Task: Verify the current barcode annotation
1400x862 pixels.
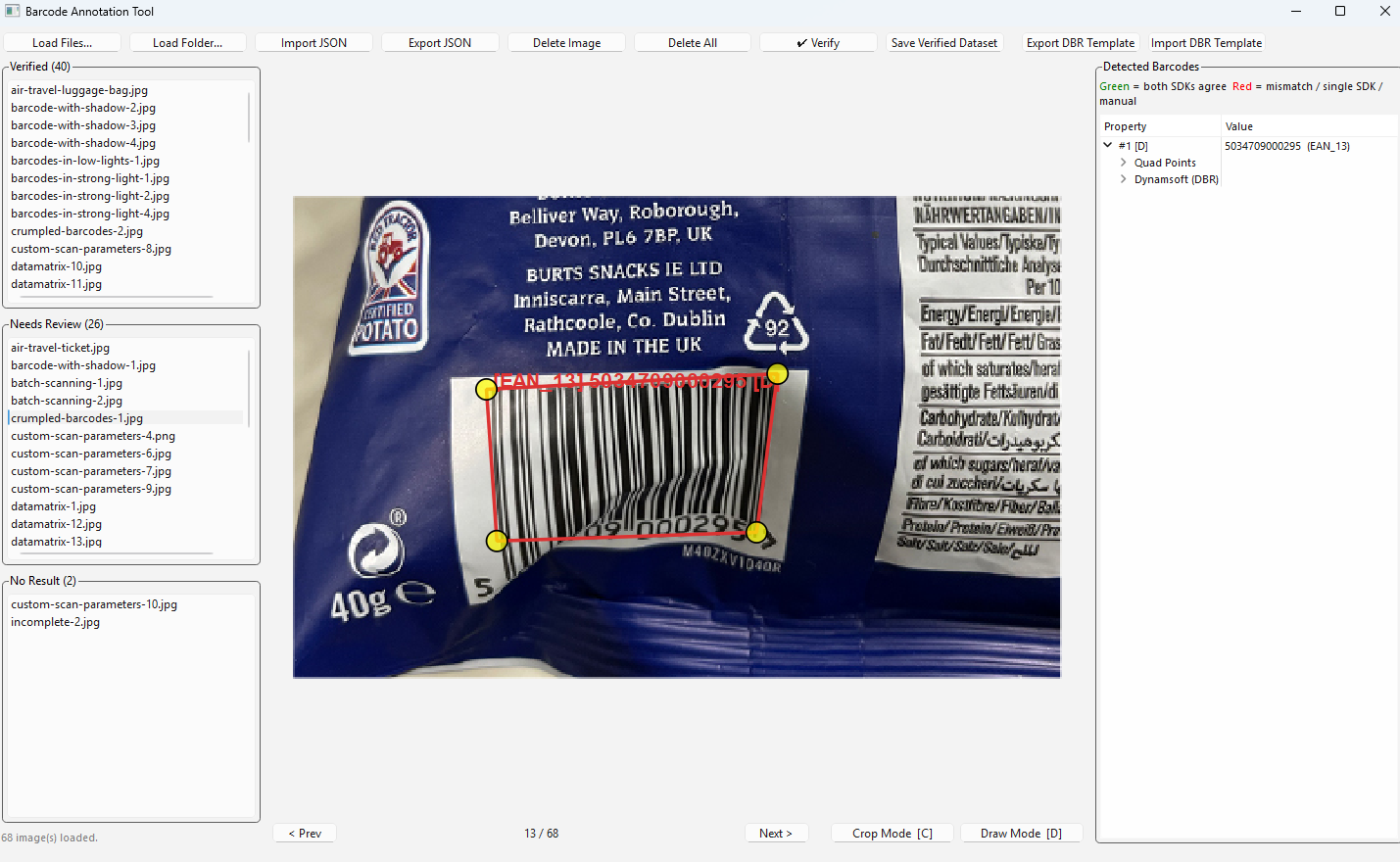Action: point(818,42)
